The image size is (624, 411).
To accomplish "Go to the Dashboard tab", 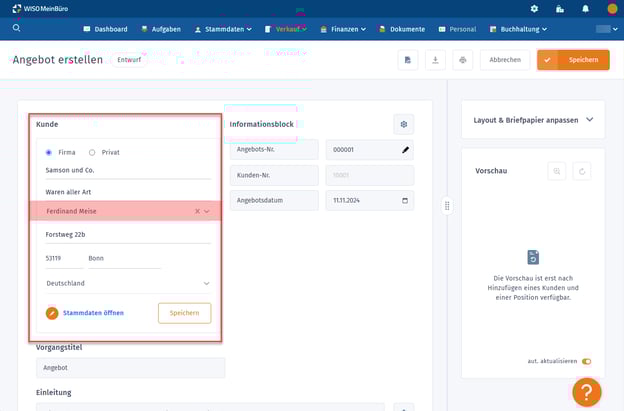I will point(105,29).
